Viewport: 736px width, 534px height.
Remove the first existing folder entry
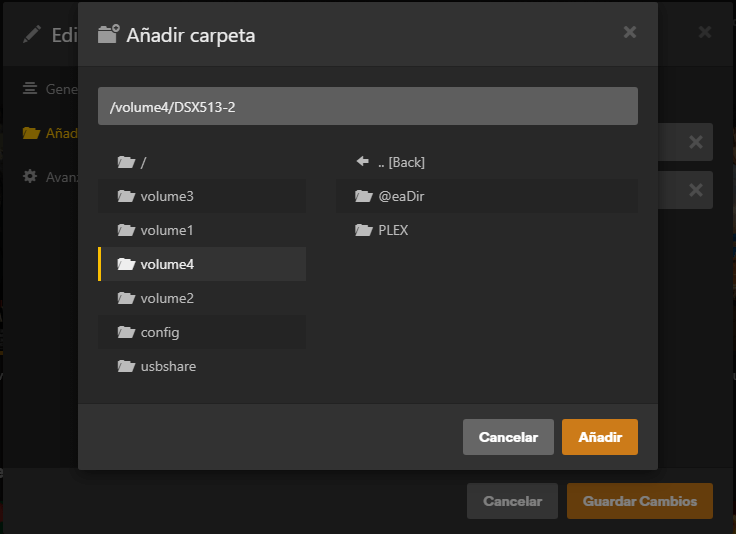696,142
